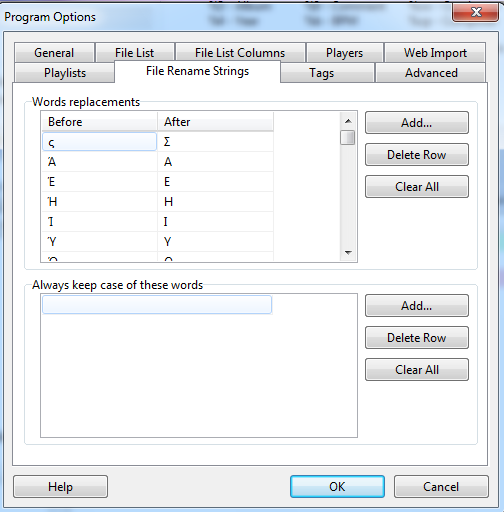Viewport: 504px width, 512px height.
Task: Open the Advanced tab
Action: coord(431,73)
